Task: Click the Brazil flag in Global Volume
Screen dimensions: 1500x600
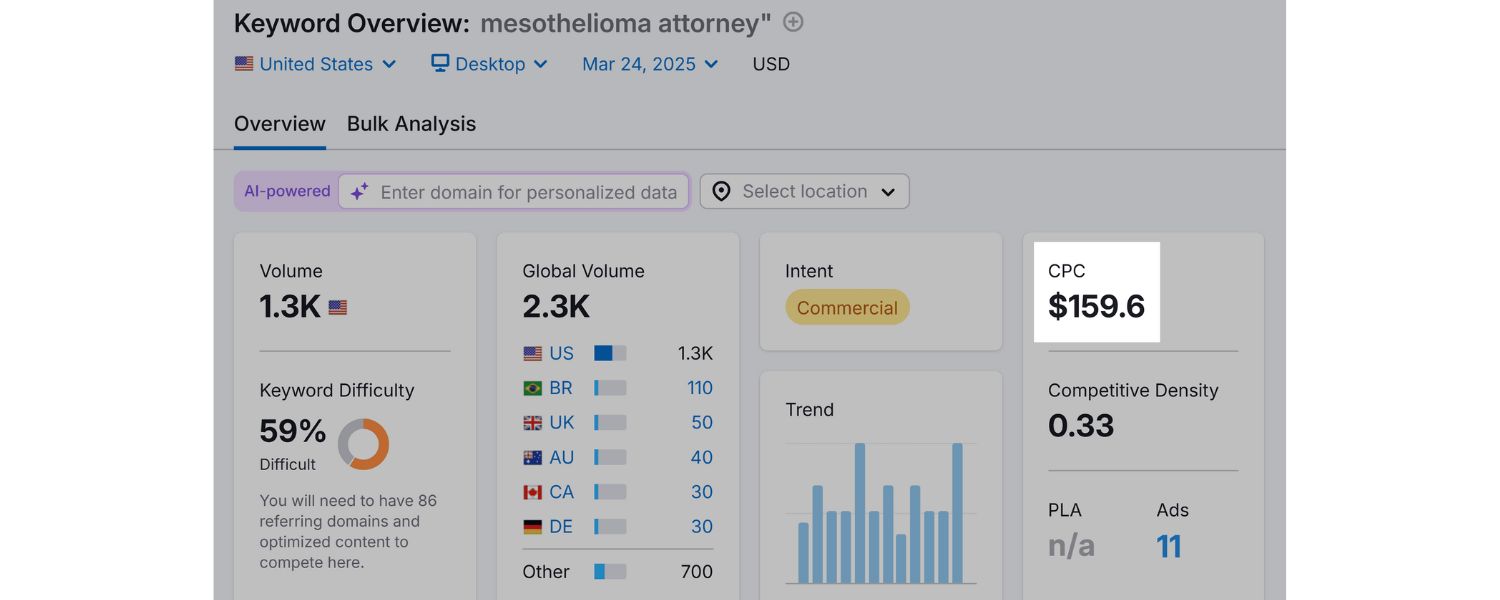Action: pos(533,388)
